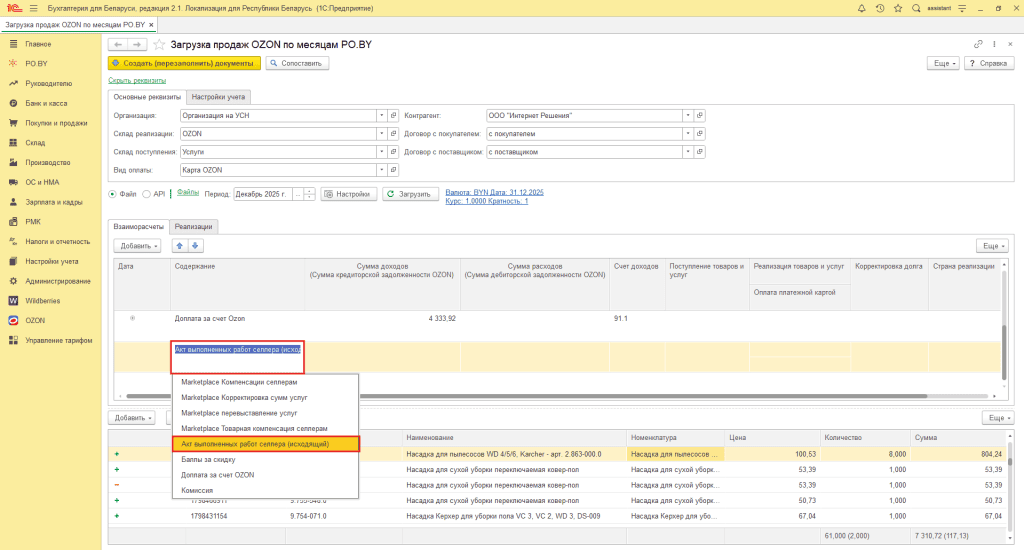Screen dimensions: 1024x550
Task: Choose Акт выполненных работ селлера (исходящий)
Action: pos(265,444)
